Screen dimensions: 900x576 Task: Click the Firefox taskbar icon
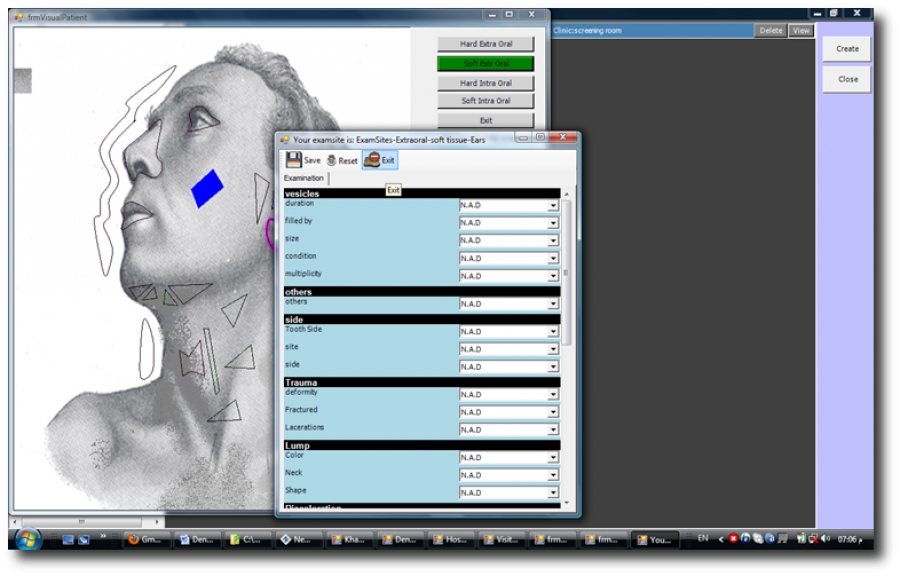133,539
